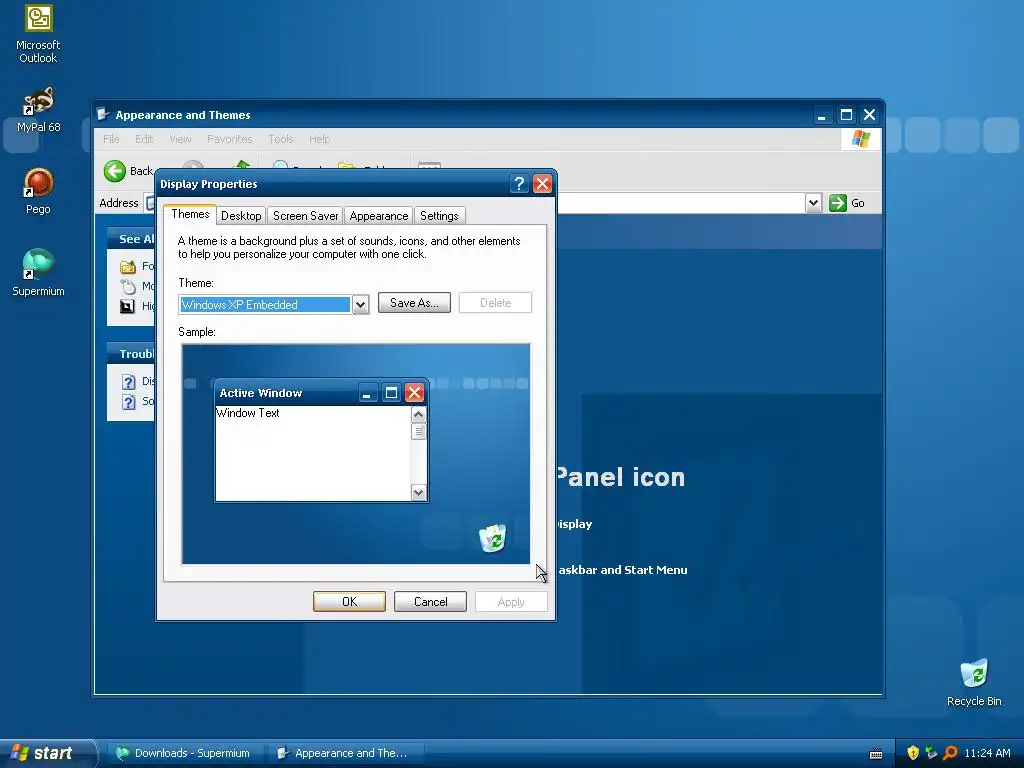1024x768 pixels.
Task: Click the Address label in the address bar
Action: (x=119, y=203)
